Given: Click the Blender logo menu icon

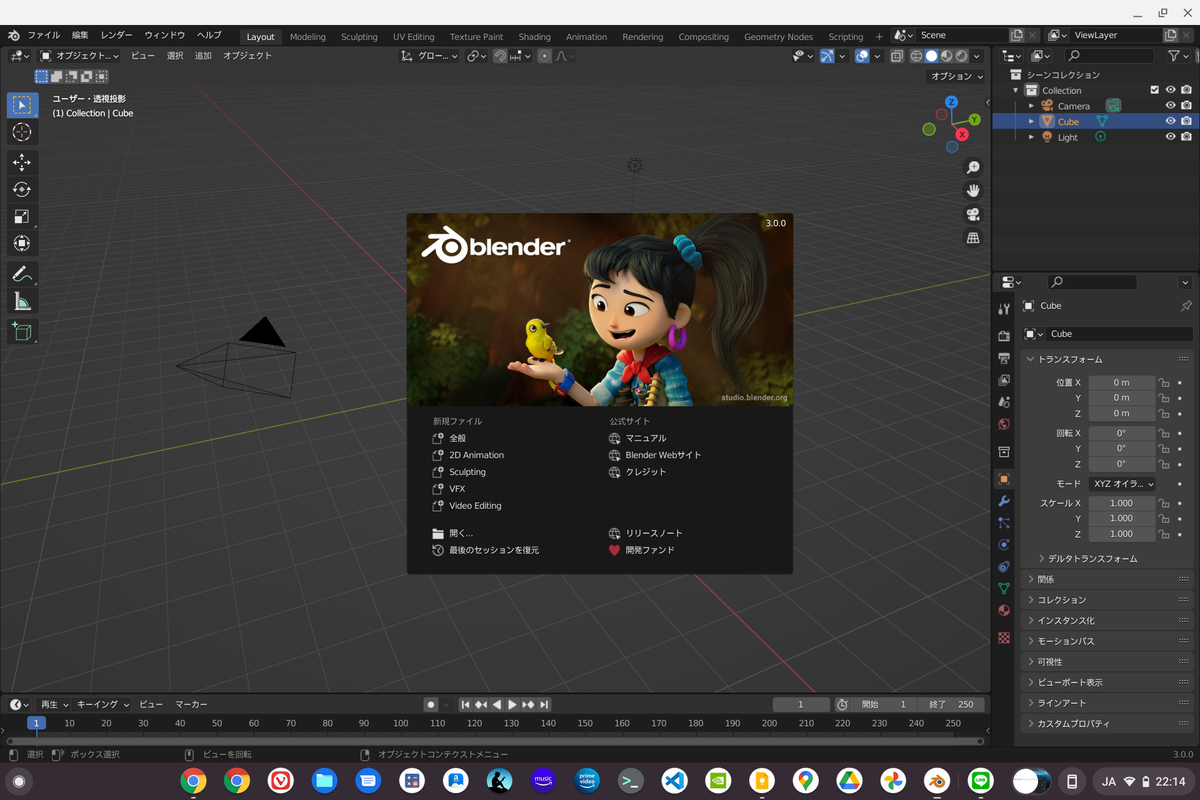Looking at the screenshot, I should pyautogui.click(x=14, y=35).
